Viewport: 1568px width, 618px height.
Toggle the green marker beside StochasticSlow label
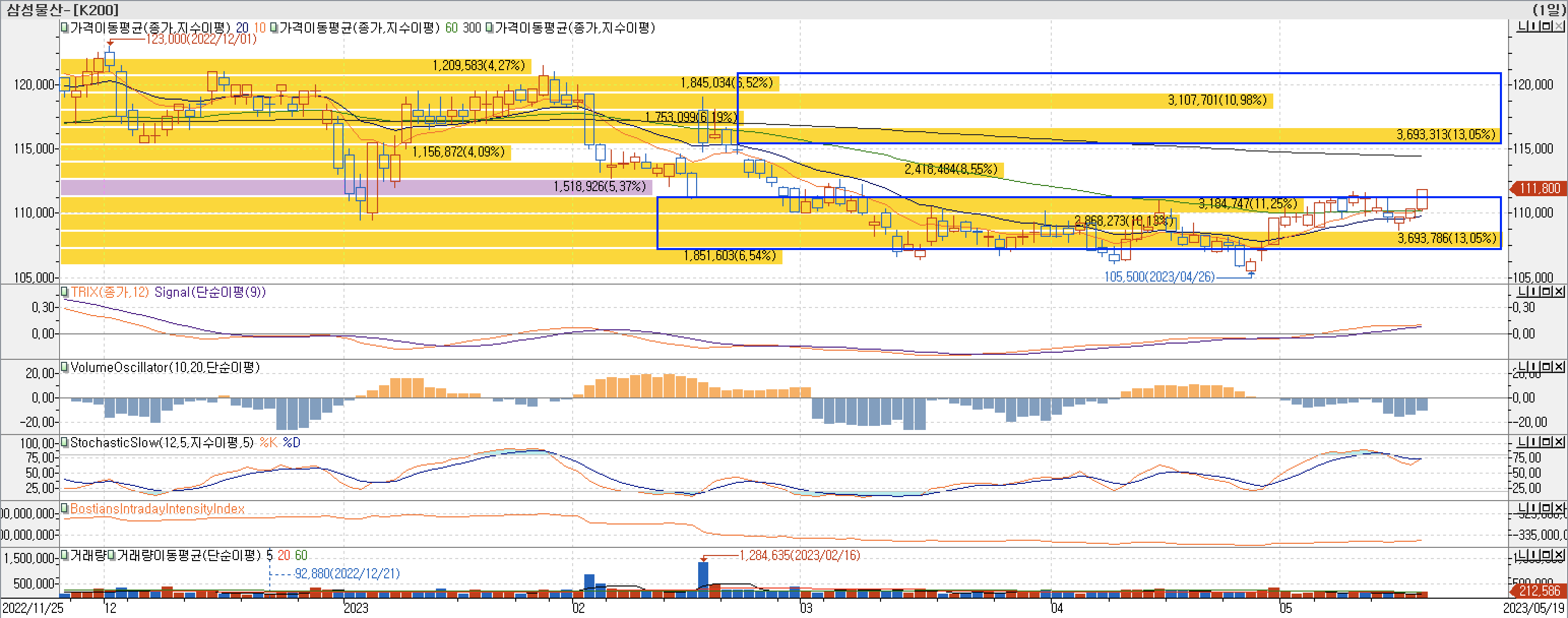pos(65,442)
